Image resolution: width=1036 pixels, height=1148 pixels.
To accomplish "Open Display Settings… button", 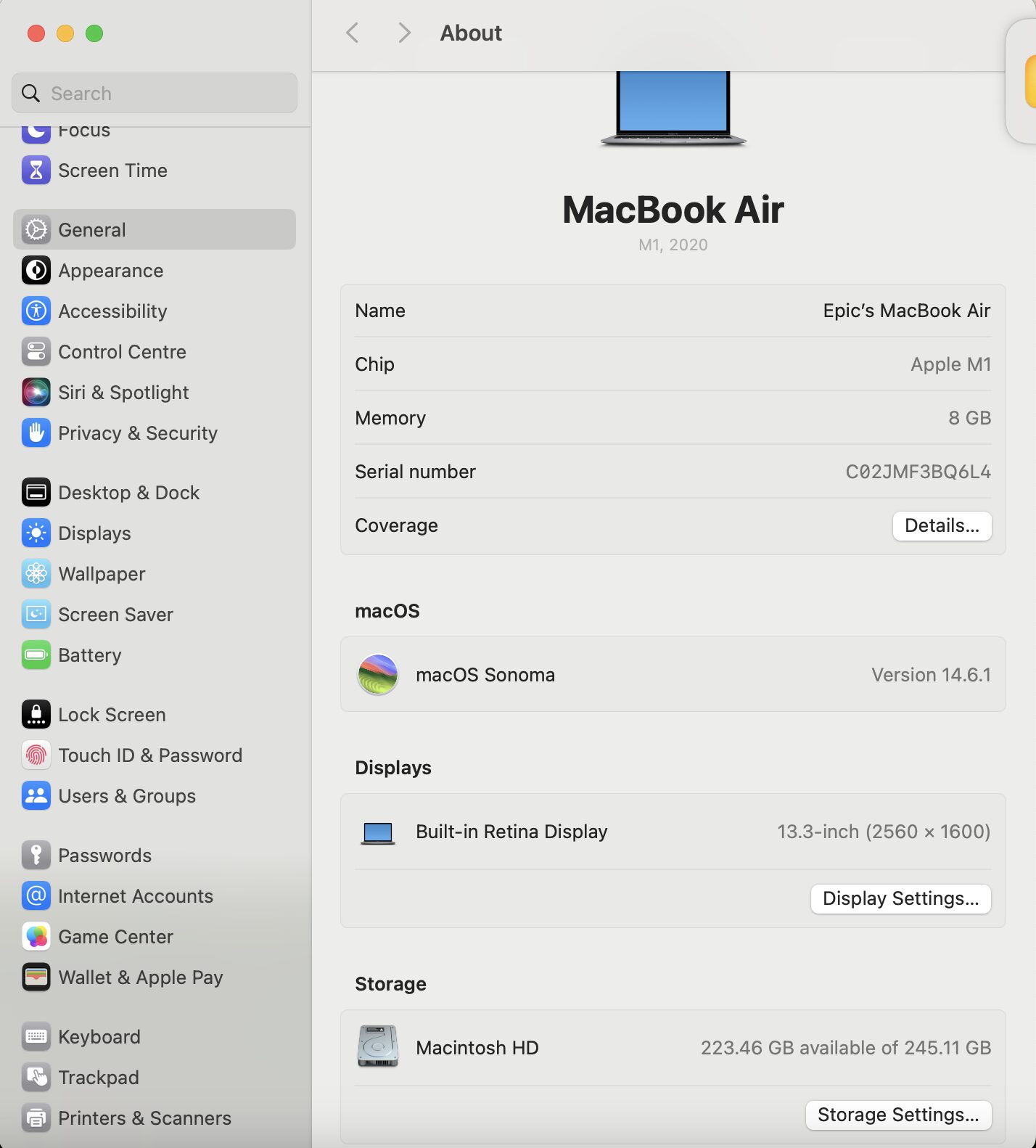I will [x=900, y=898].
